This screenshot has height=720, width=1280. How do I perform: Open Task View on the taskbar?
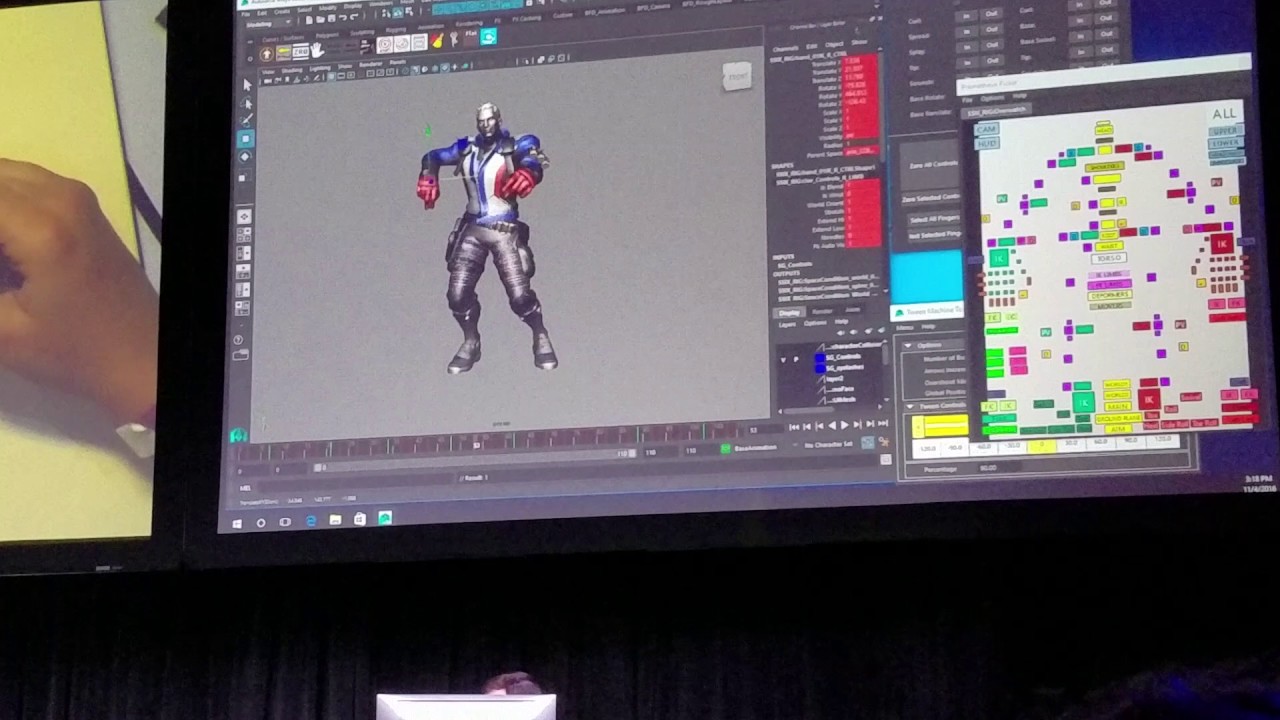tap(285, 521)
